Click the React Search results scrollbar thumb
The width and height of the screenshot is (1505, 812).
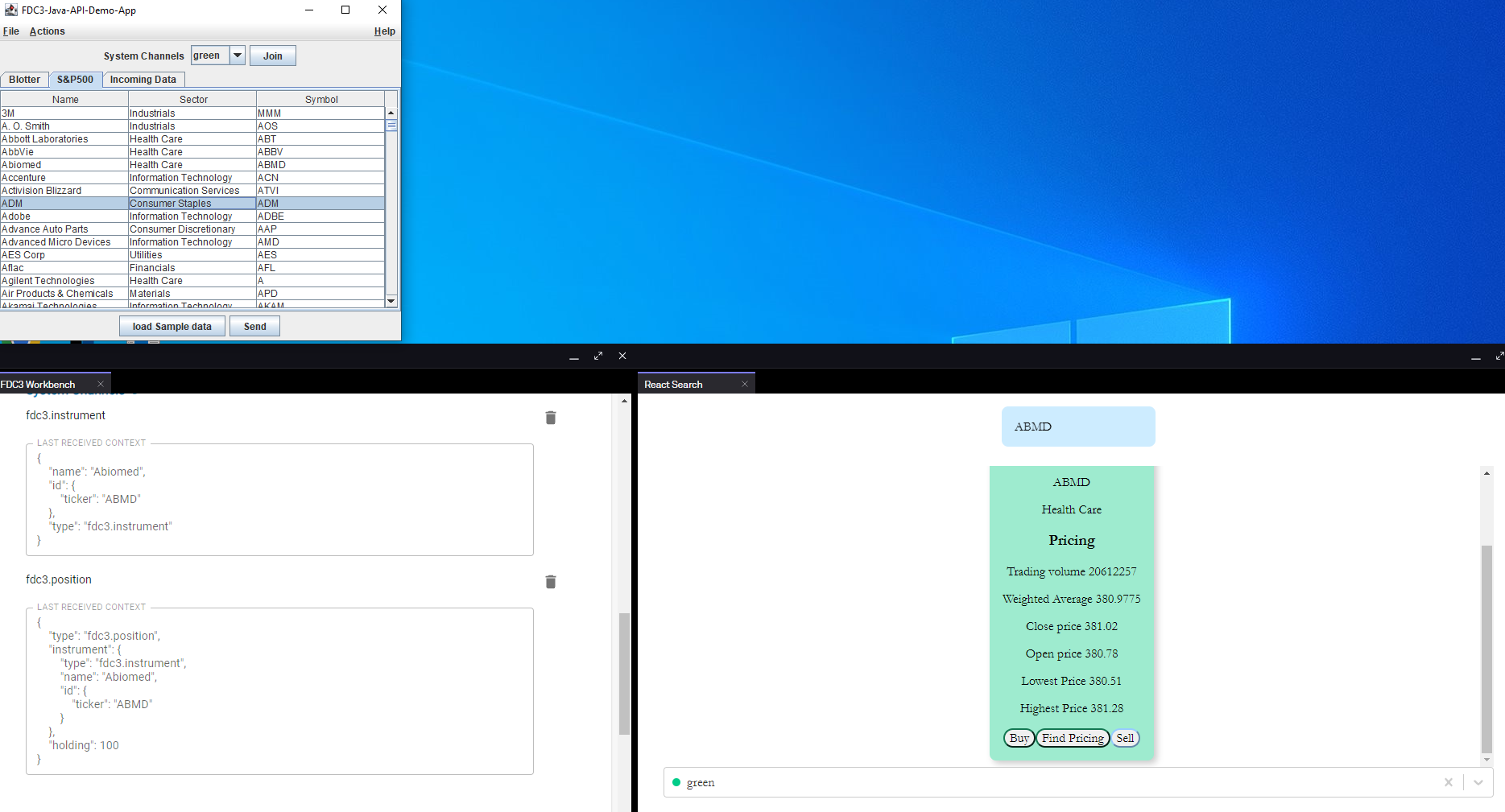pyautogui.click(x=1487, y=649)
